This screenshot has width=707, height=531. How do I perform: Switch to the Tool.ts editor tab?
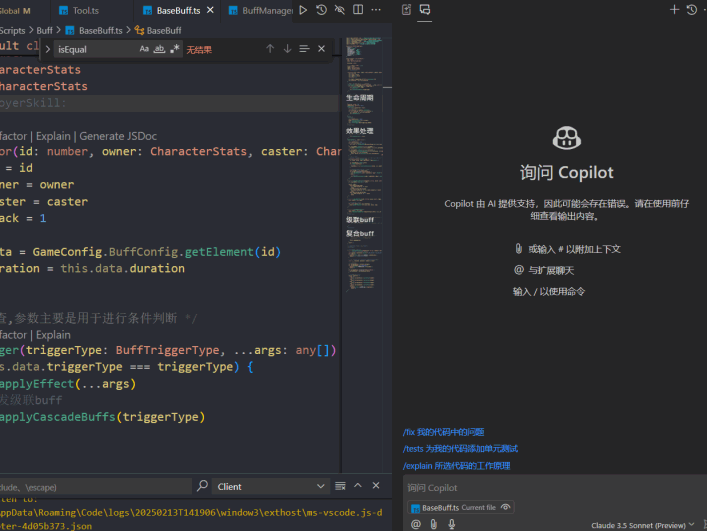coord(85,10)
